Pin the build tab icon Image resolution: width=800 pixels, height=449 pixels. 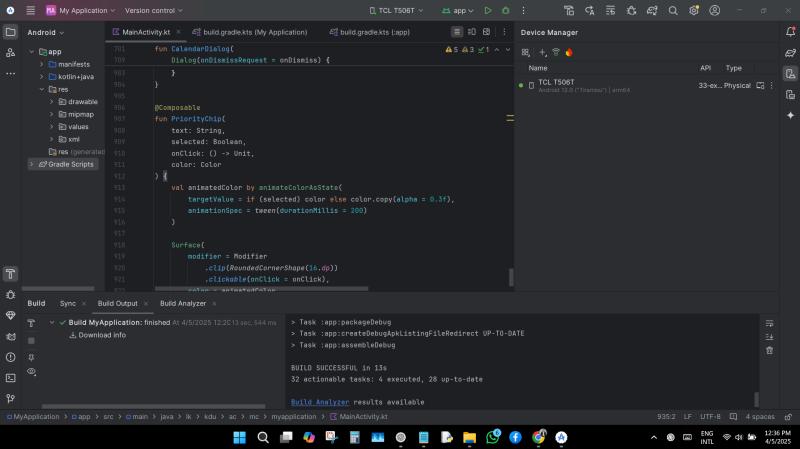[x=31, y=358]
